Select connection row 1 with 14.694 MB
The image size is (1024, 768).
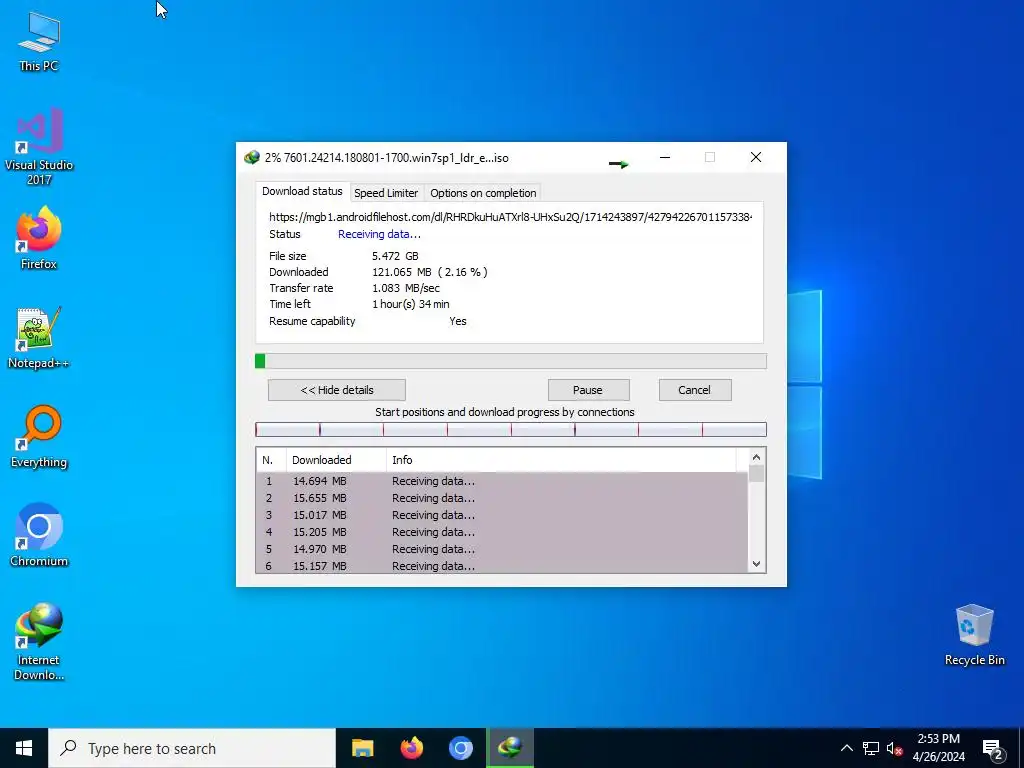click(x=502, y=481)
